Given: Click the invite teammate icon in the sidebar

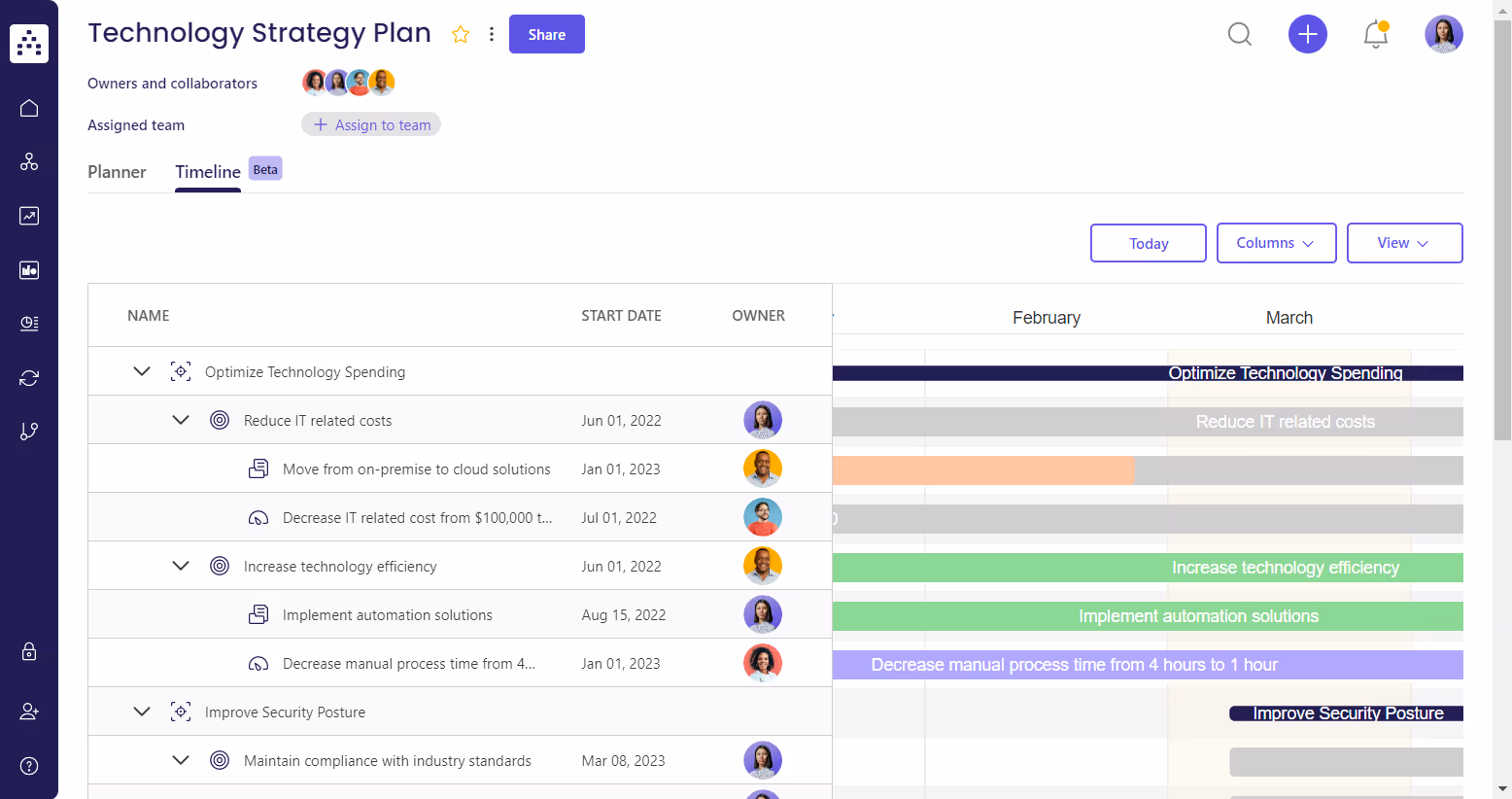Looking at the screenshot, I should 28,712.
